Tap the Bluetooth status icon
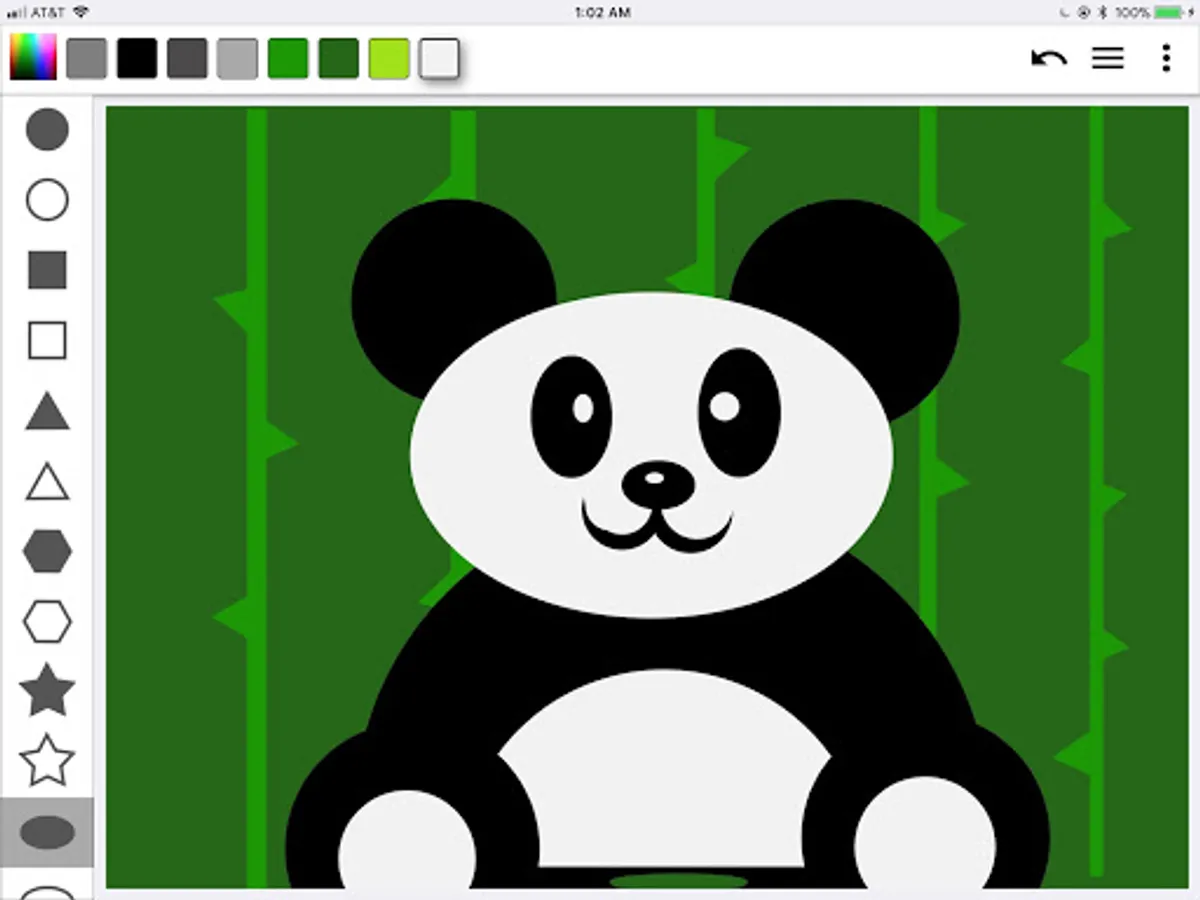This screenshot has height=900, width=1200. (1104, 12)
